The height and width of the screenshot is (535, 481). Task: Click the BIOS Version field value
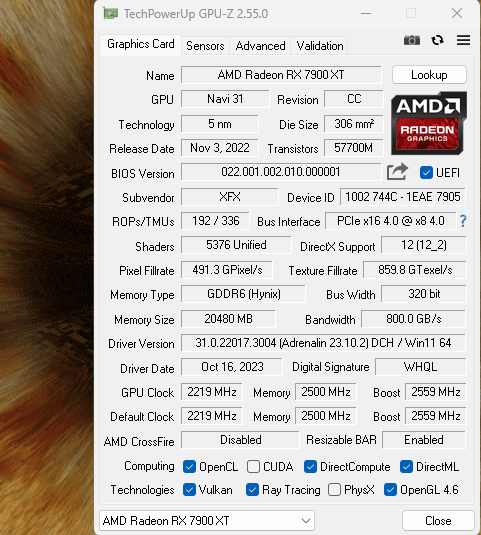[281, 172]
